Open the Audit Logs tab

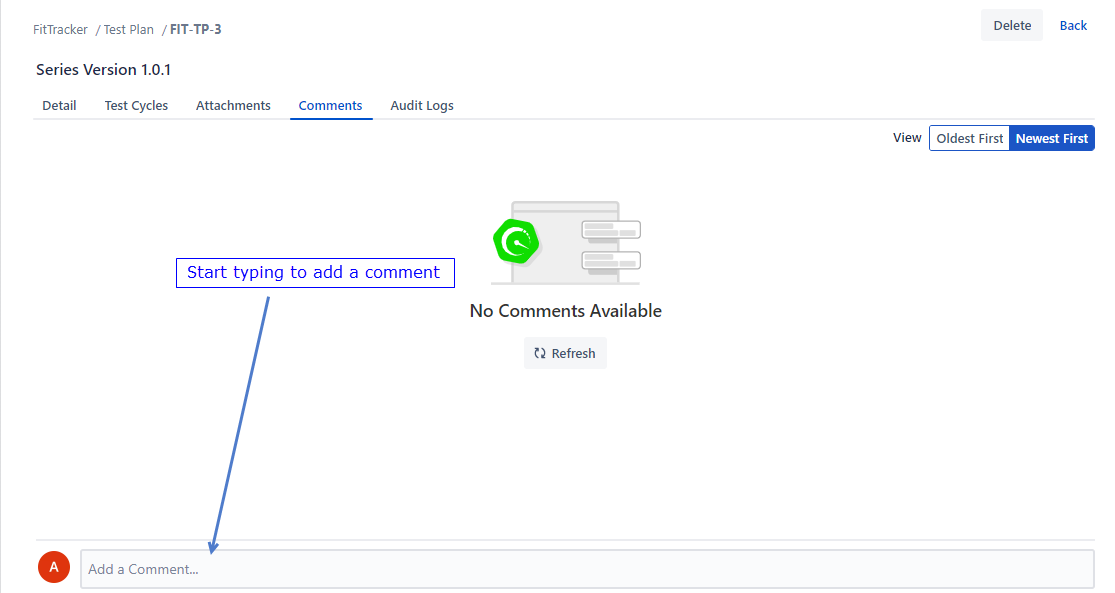pos(422,105)
